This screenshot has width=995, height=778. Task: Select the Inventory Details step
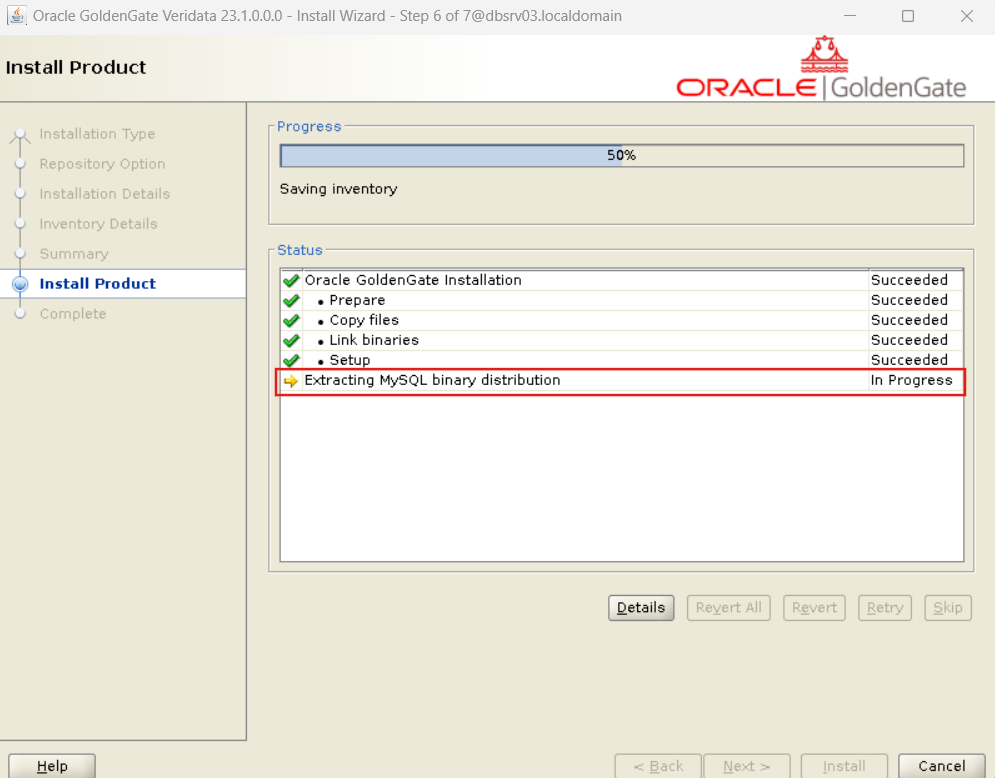click(x=98, y=223)
